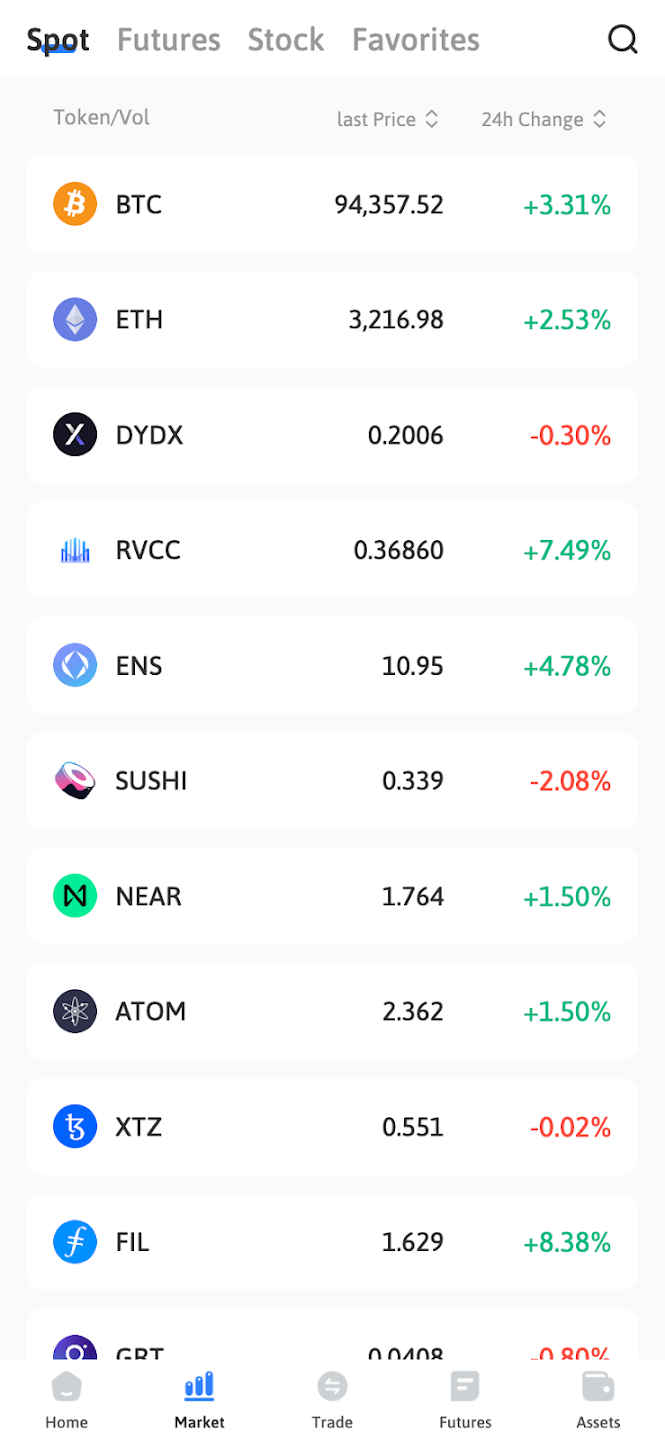Switch to the Futures market tab
665x1440 pixels.
168,40
